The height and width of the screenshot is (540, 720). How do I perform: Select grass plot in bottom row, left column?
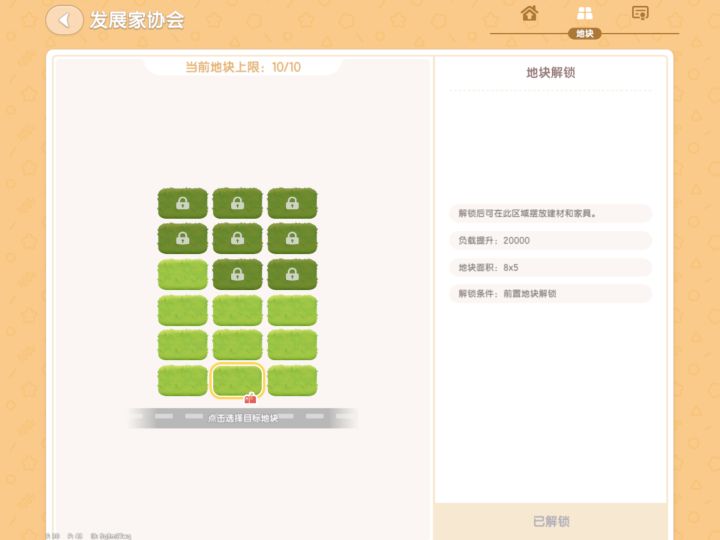(183, 380)
